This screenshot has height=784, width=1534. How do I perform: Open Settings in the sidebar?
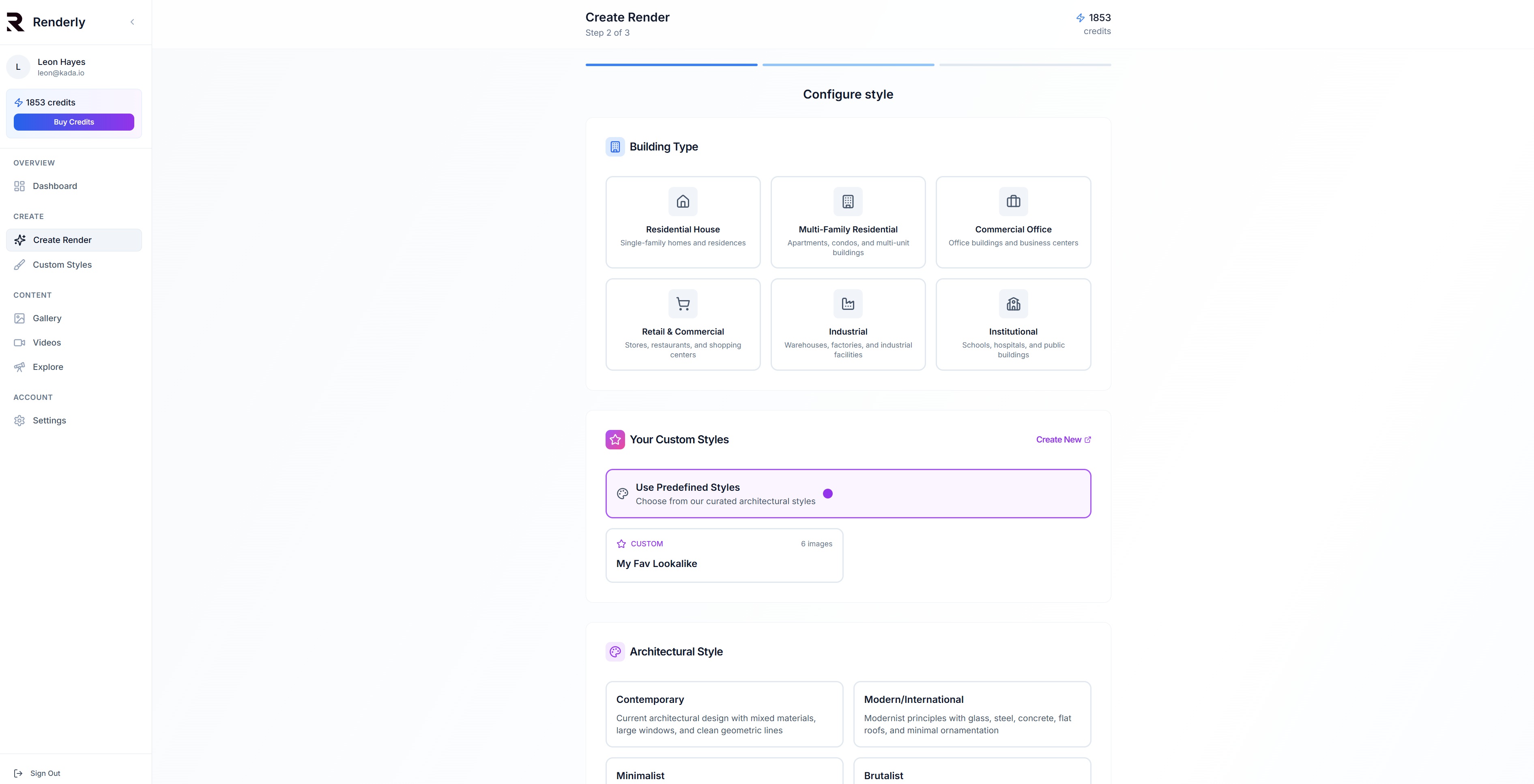pyautogui.click(x=74, y=421)
